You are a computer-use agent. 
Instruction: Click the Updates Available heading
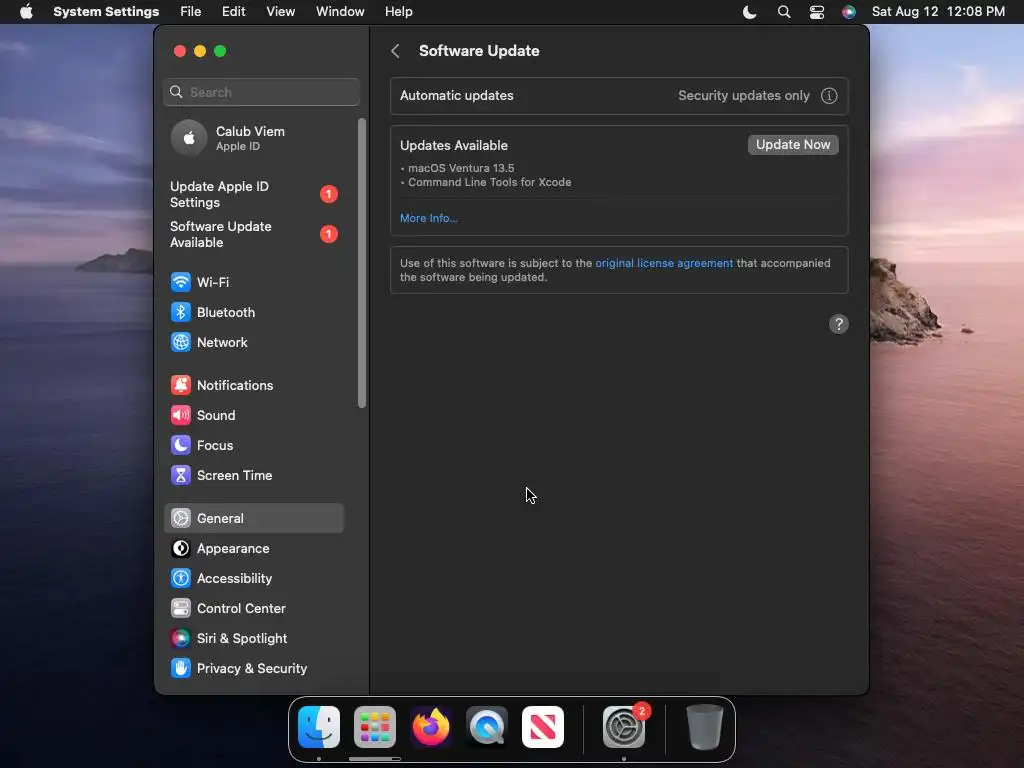[x=454, y=146]
